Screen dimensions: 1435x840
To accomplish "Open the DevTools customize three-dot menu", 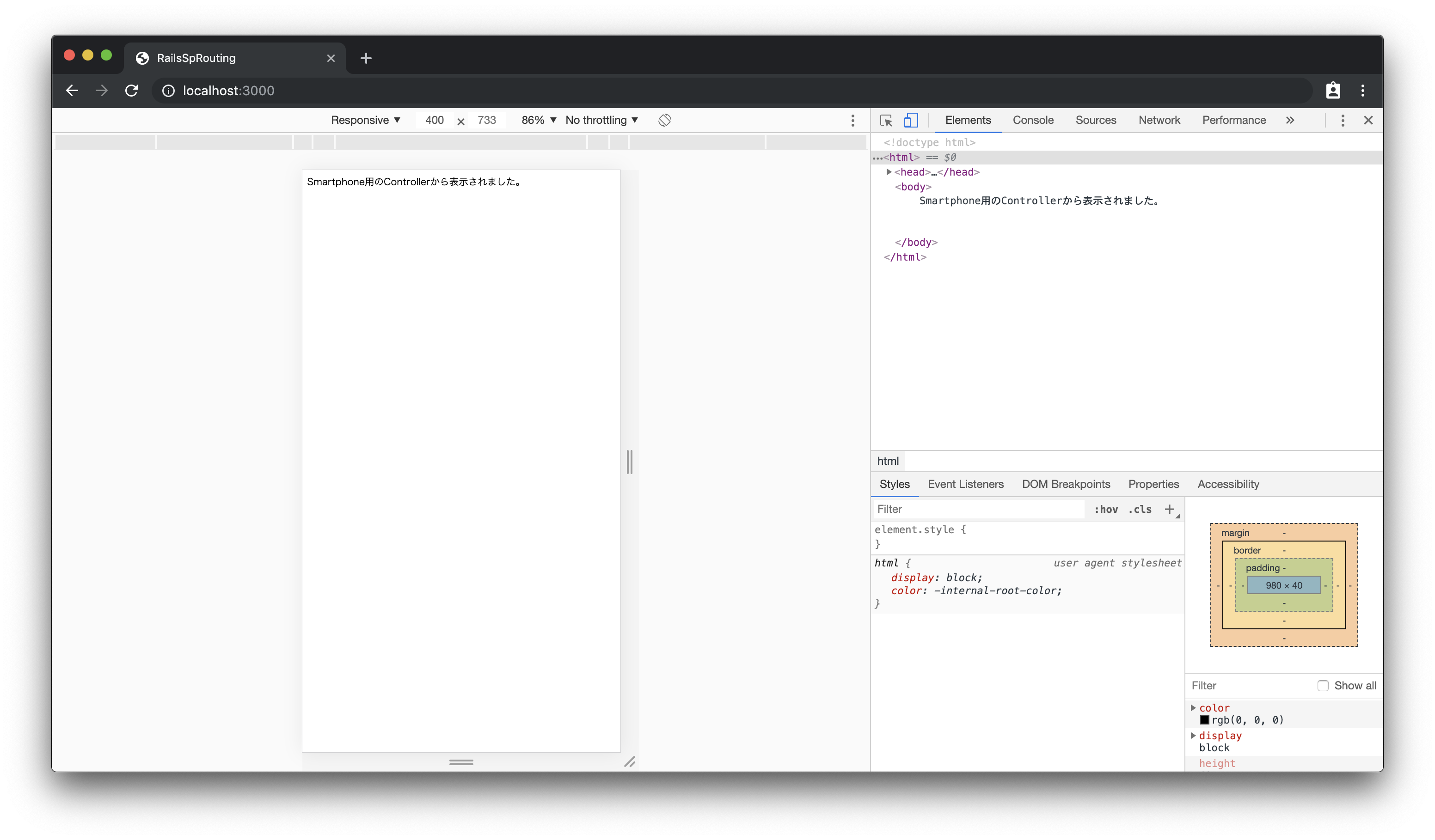I will click(x=1342, y=120).
